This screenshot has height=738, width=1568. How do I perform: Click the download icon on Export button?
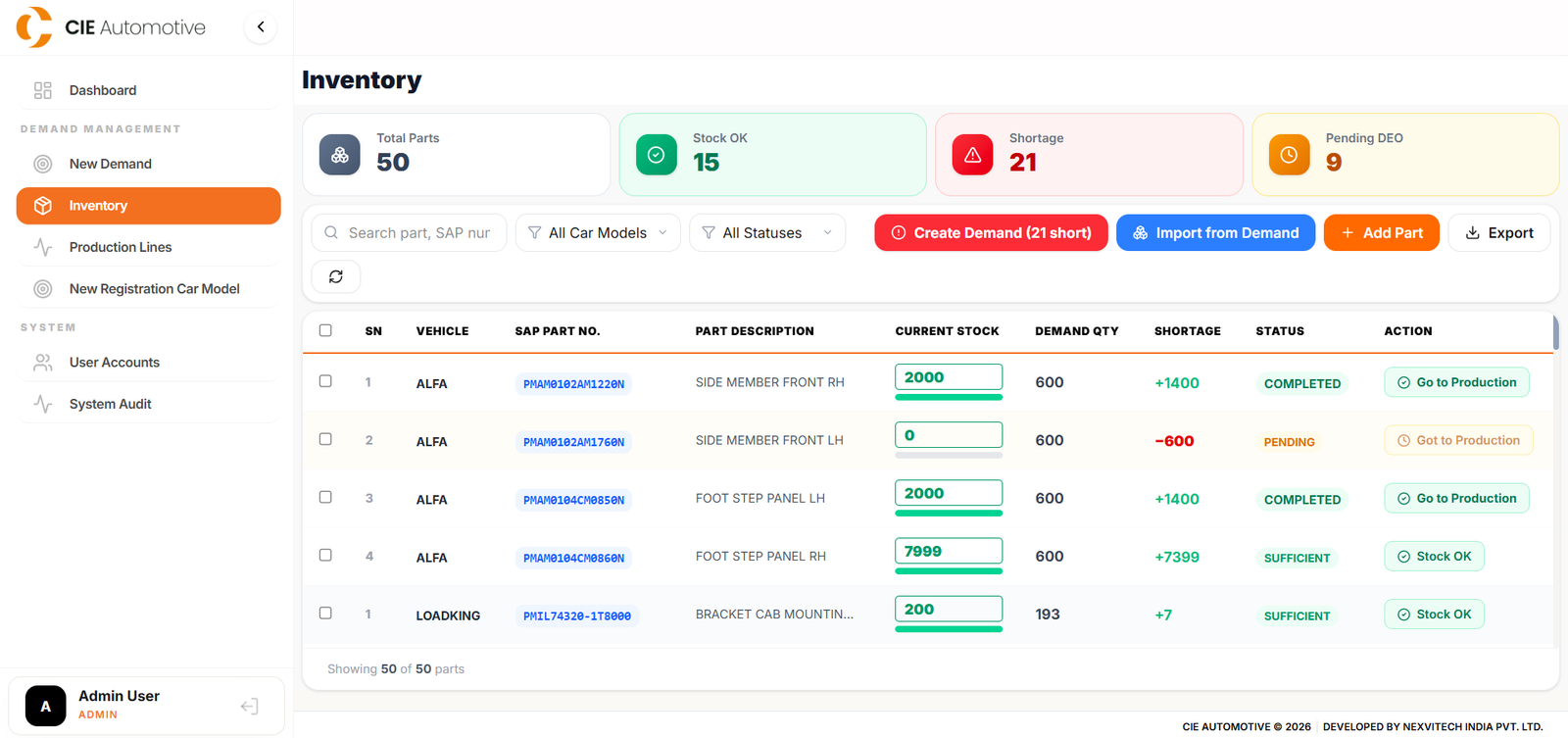click(x=1472, y=232)
